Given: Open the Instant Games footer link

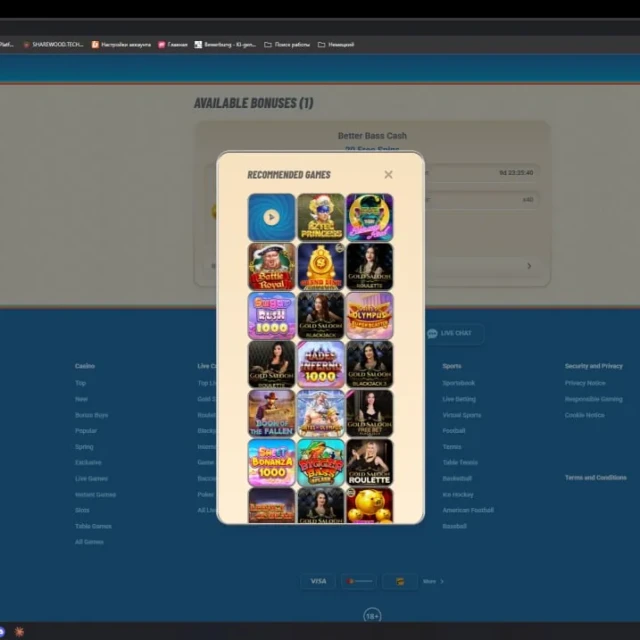Looking at the screenshot, I should click(96, 494).
